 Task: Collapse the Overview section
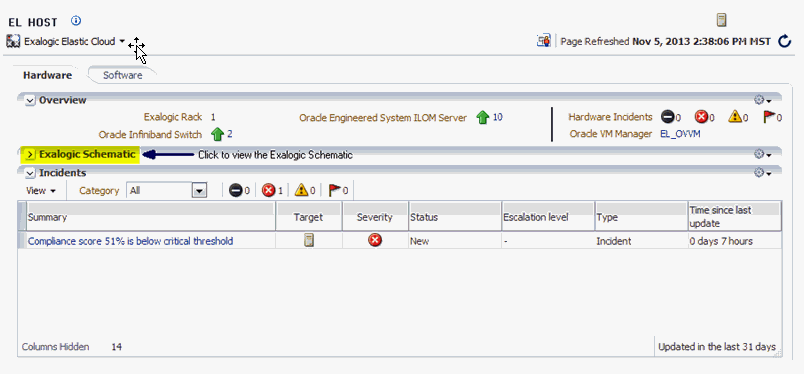click(30, 100)
